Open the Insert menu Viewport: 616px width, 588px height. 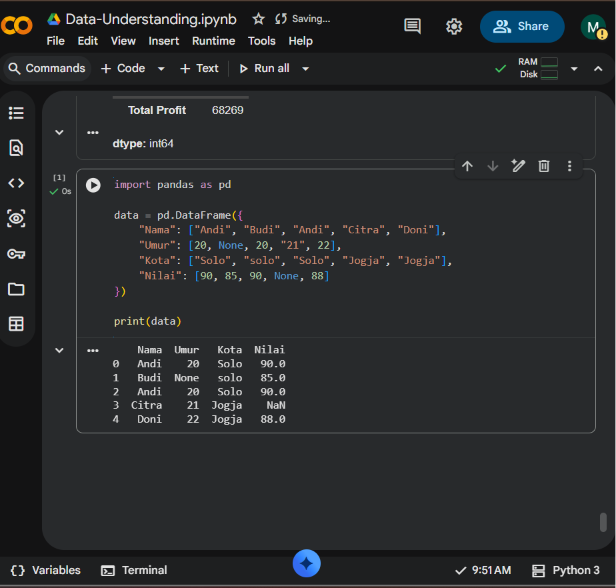(163, 41)
